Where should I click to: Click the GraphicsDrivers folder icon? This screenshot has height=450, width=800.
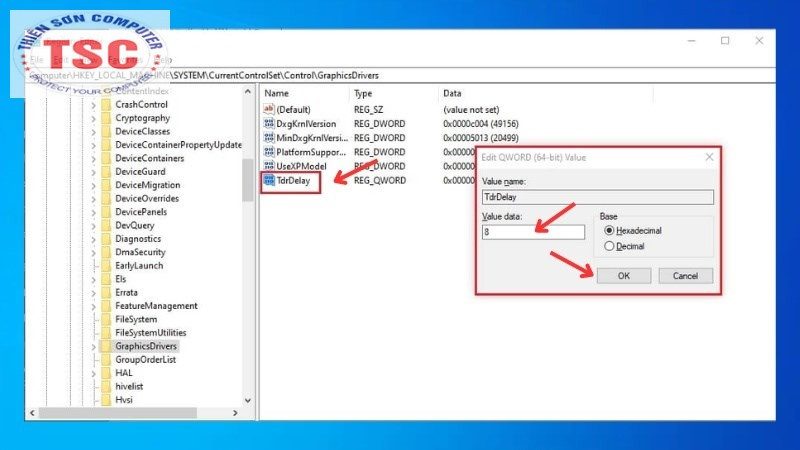106,346
